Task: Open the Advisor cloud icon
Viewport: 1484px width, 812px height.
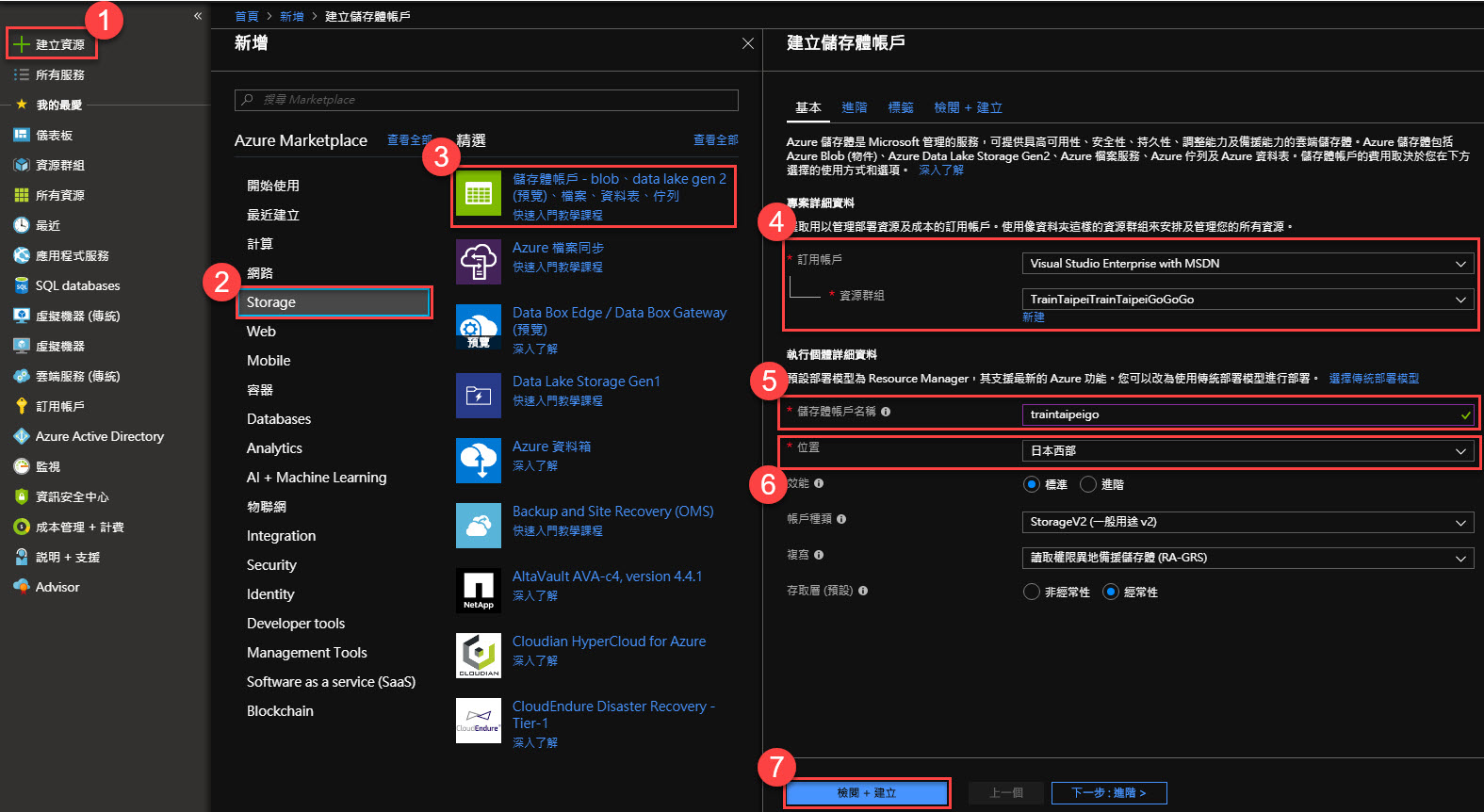Action: coord(22,586)
